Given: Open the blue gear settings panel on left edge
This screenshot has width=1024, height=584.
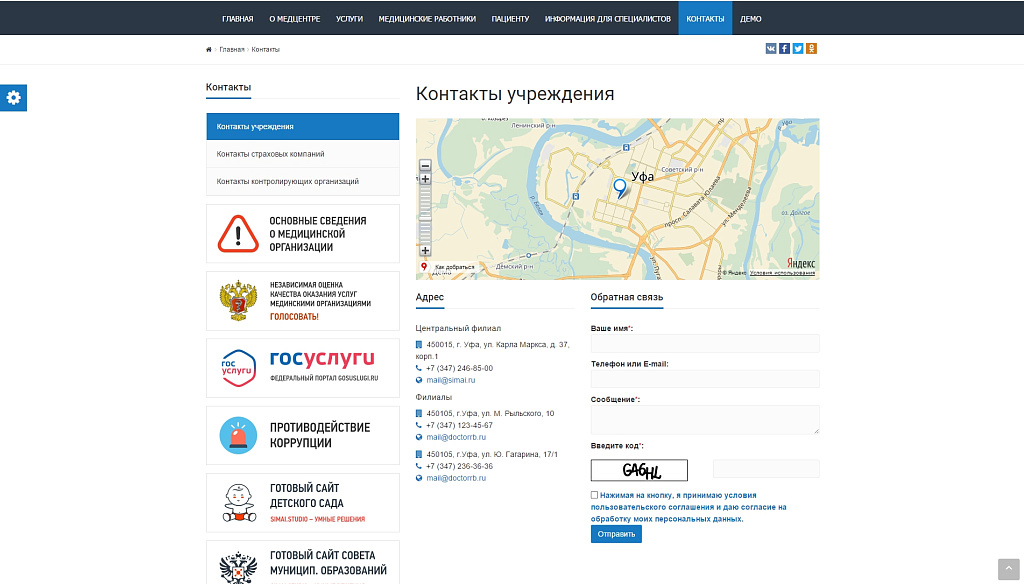Looking at the screenshot, I should point(13,98).
